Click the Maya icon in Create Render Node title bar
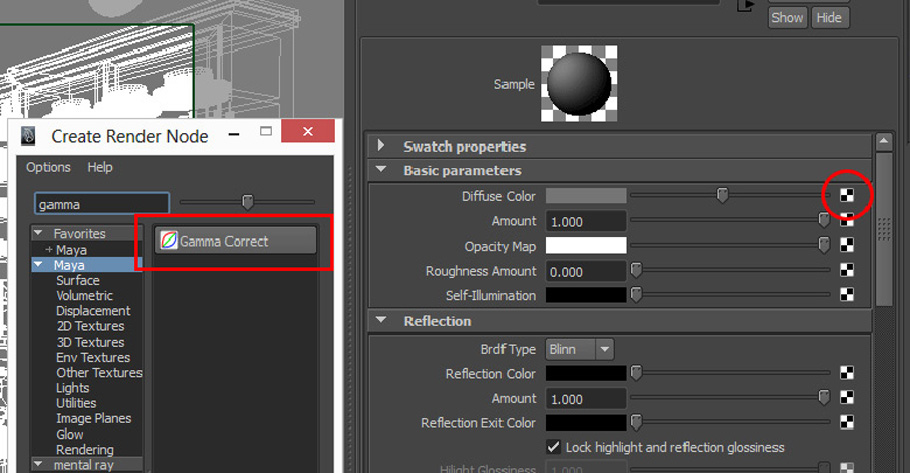Screen dimensions: 910x473 29,136
